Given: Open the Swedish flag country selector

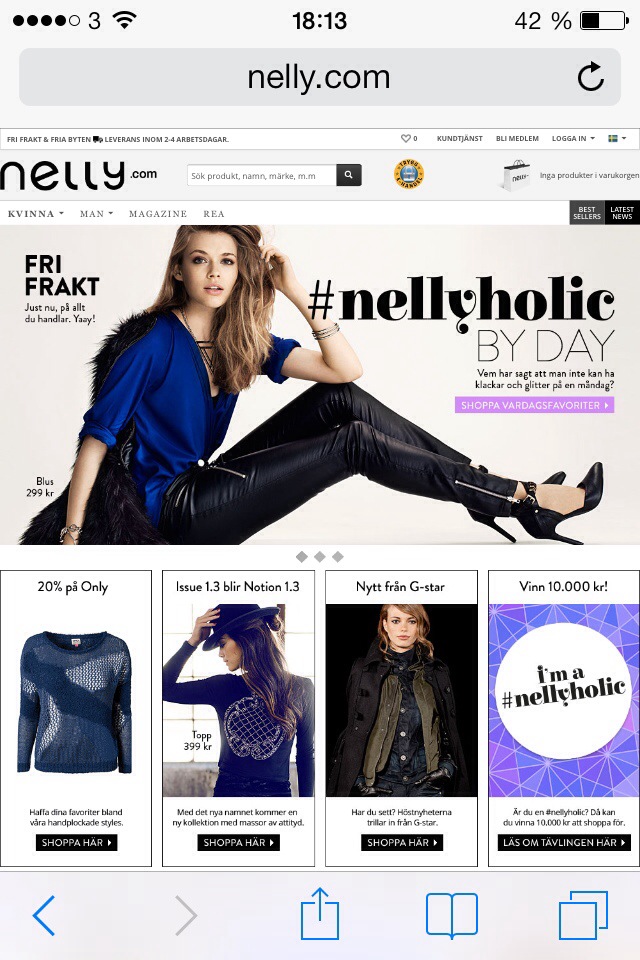Looking at the screenshot, I should coord(617,138).
